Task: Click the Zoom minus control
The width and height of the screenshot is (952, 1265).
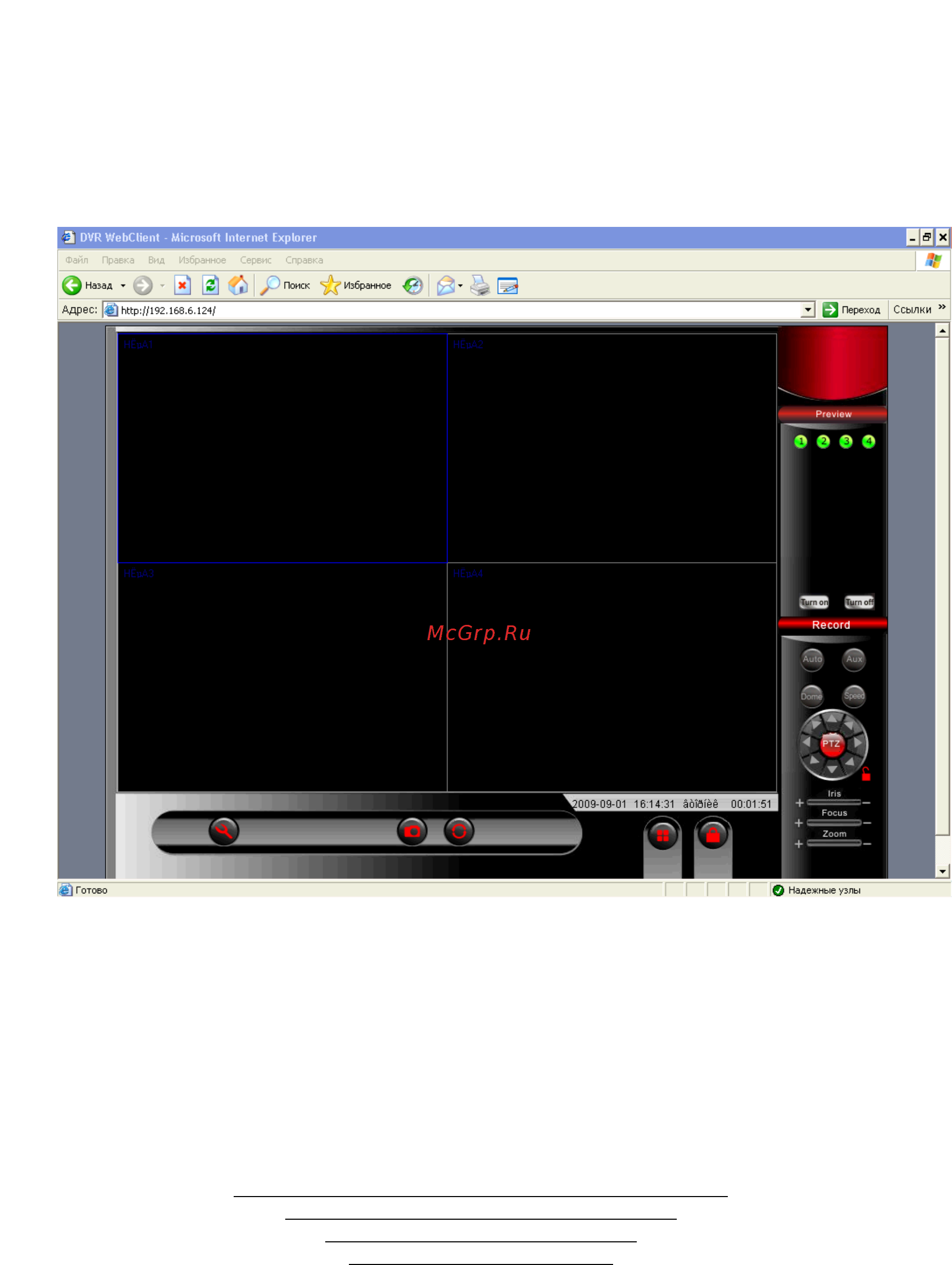Action: [x=867, y=844]
